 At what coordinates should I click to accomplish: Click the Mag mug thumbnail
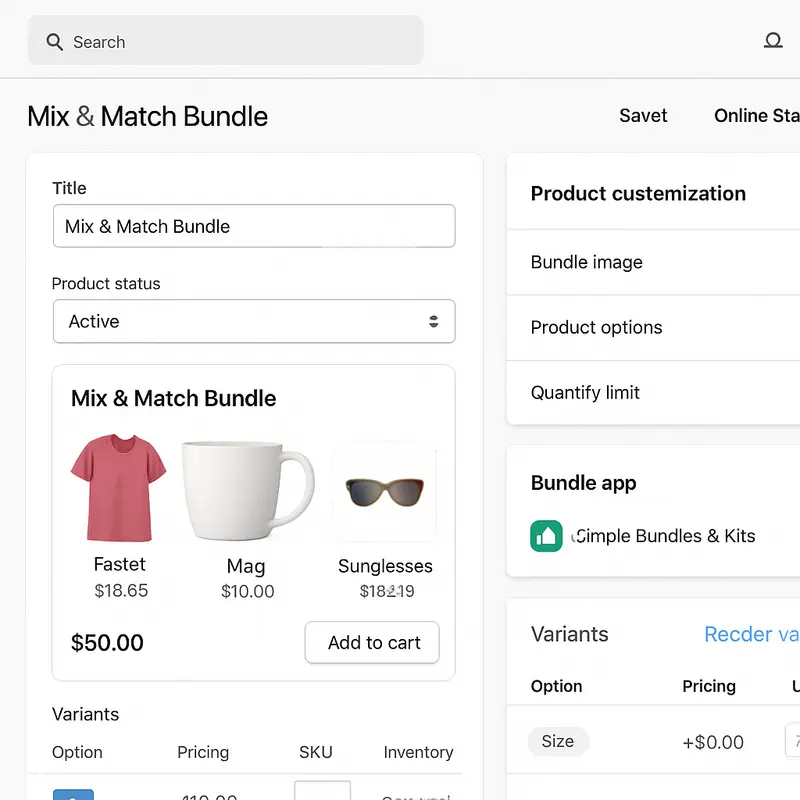pos(246,487)
